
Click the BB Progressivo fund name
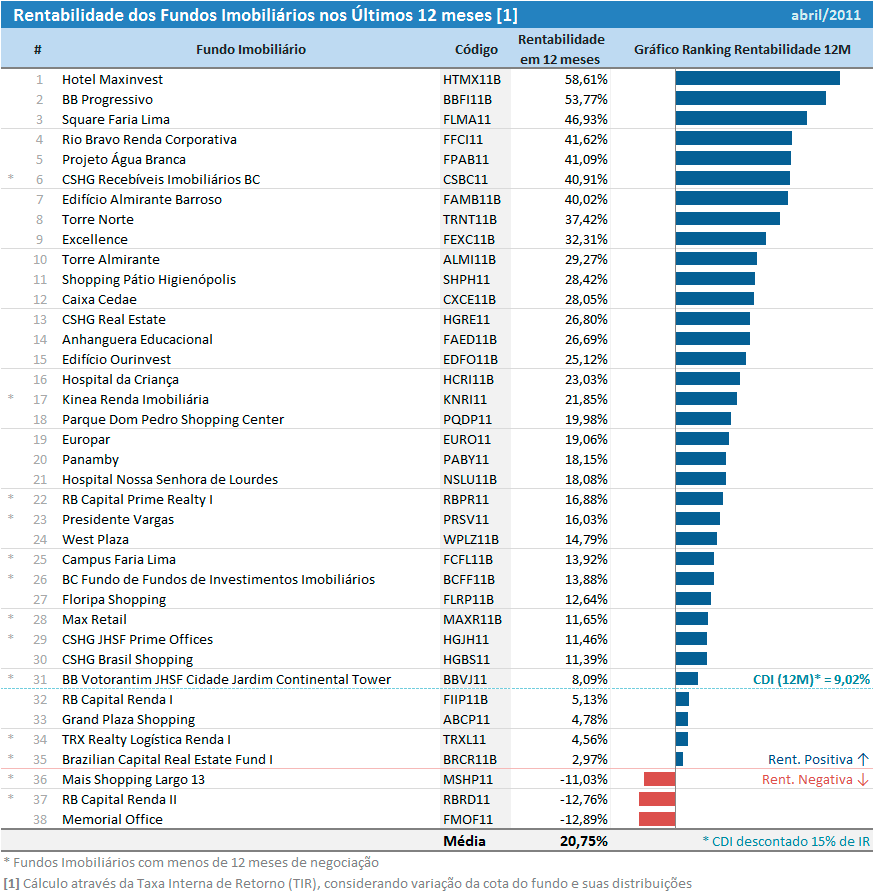pos(107,99)
